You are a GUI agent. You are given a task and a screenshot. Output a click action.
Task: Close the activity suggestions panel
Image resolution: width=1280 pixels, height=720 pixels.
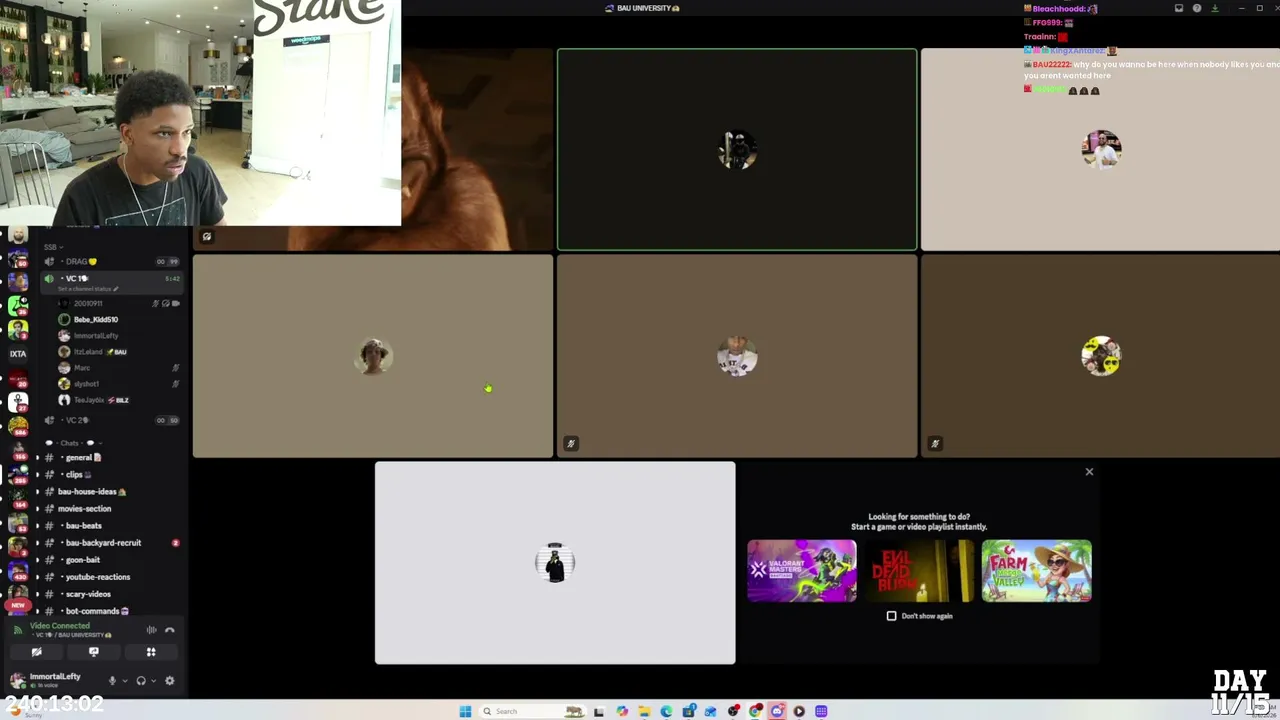coord(1089,472)
